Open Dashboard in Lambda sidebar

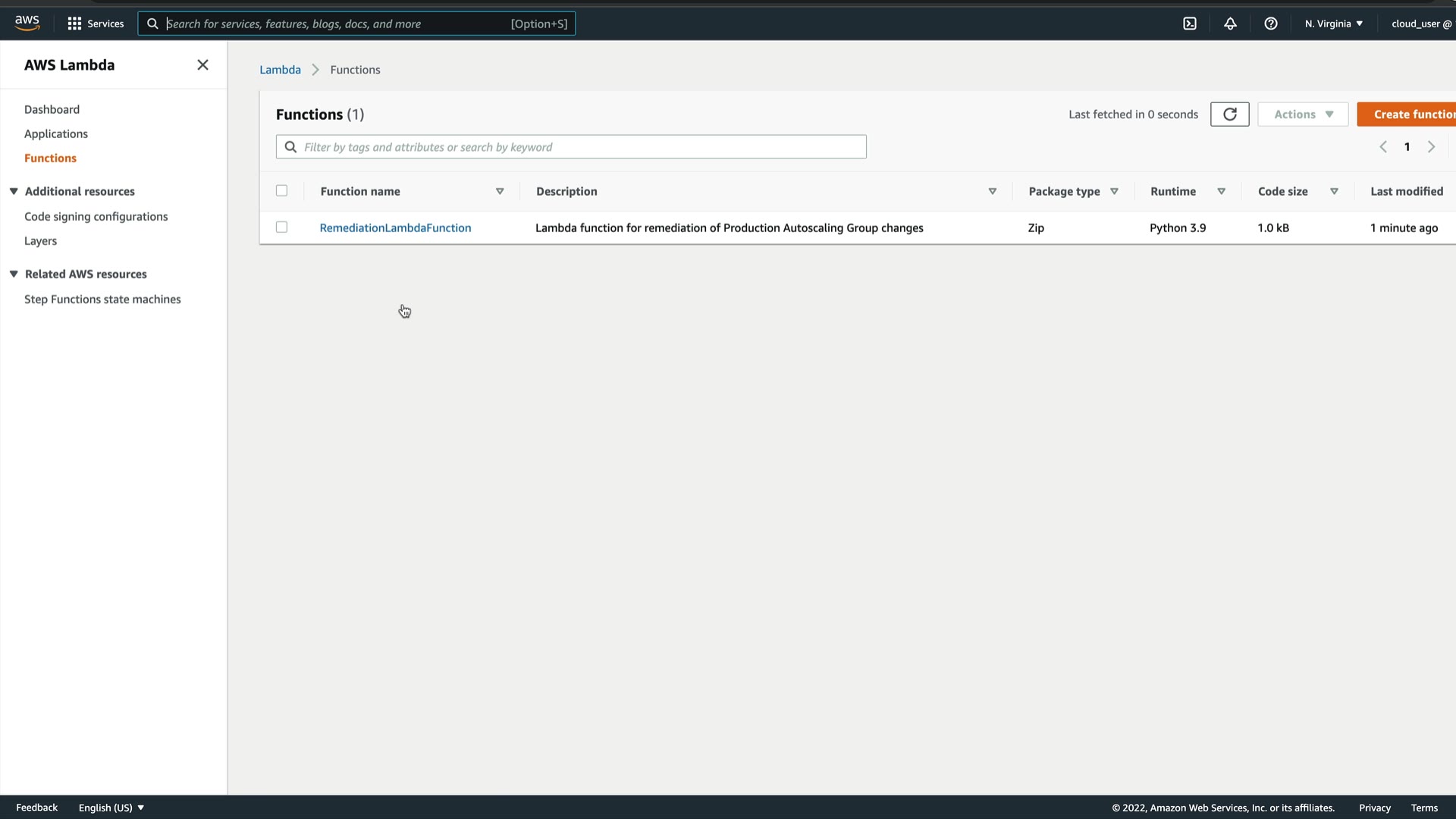52,109
